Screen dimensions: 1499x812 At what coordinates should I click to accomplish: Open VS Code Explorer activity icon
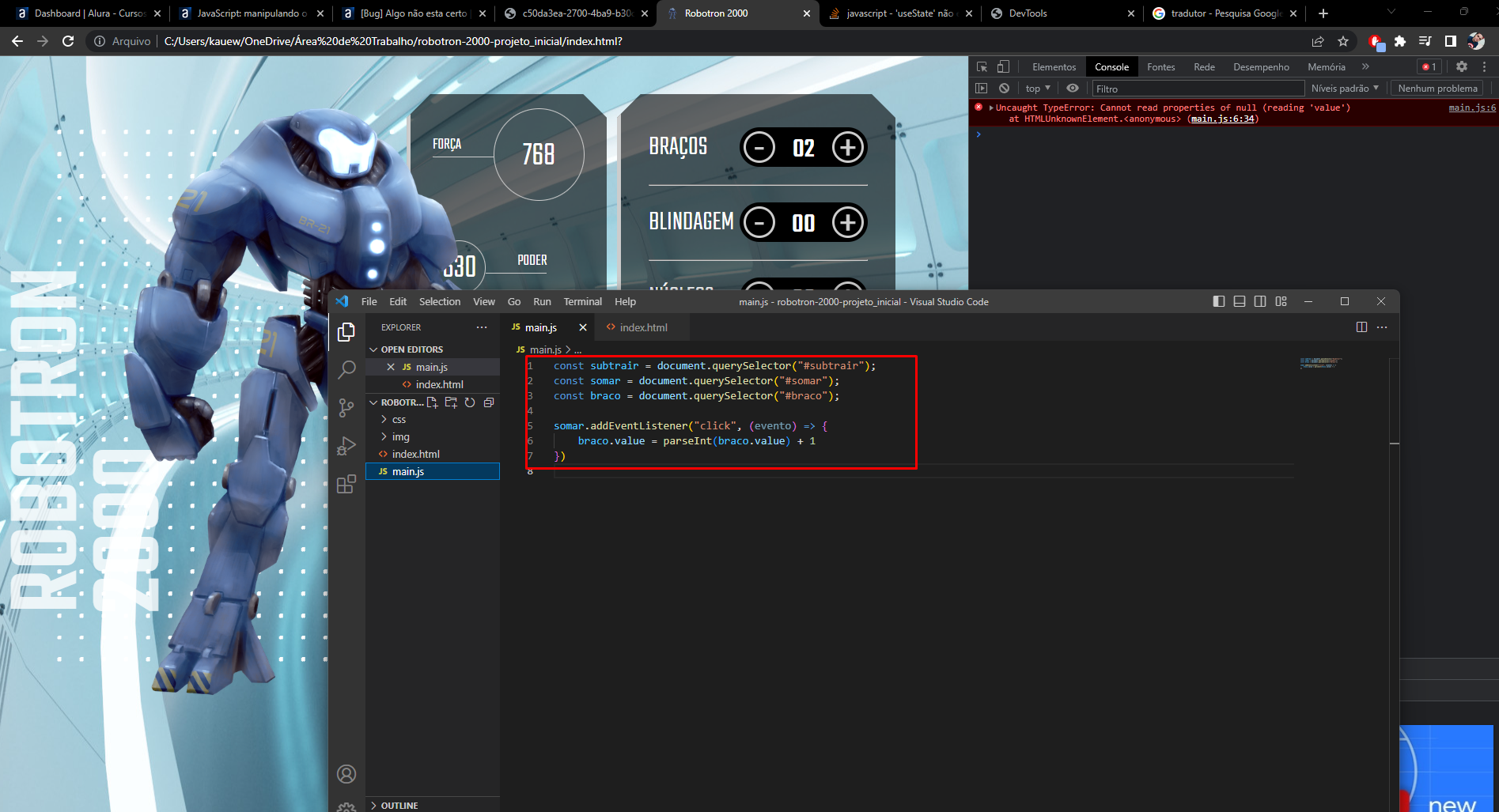(x=346, y=332)
